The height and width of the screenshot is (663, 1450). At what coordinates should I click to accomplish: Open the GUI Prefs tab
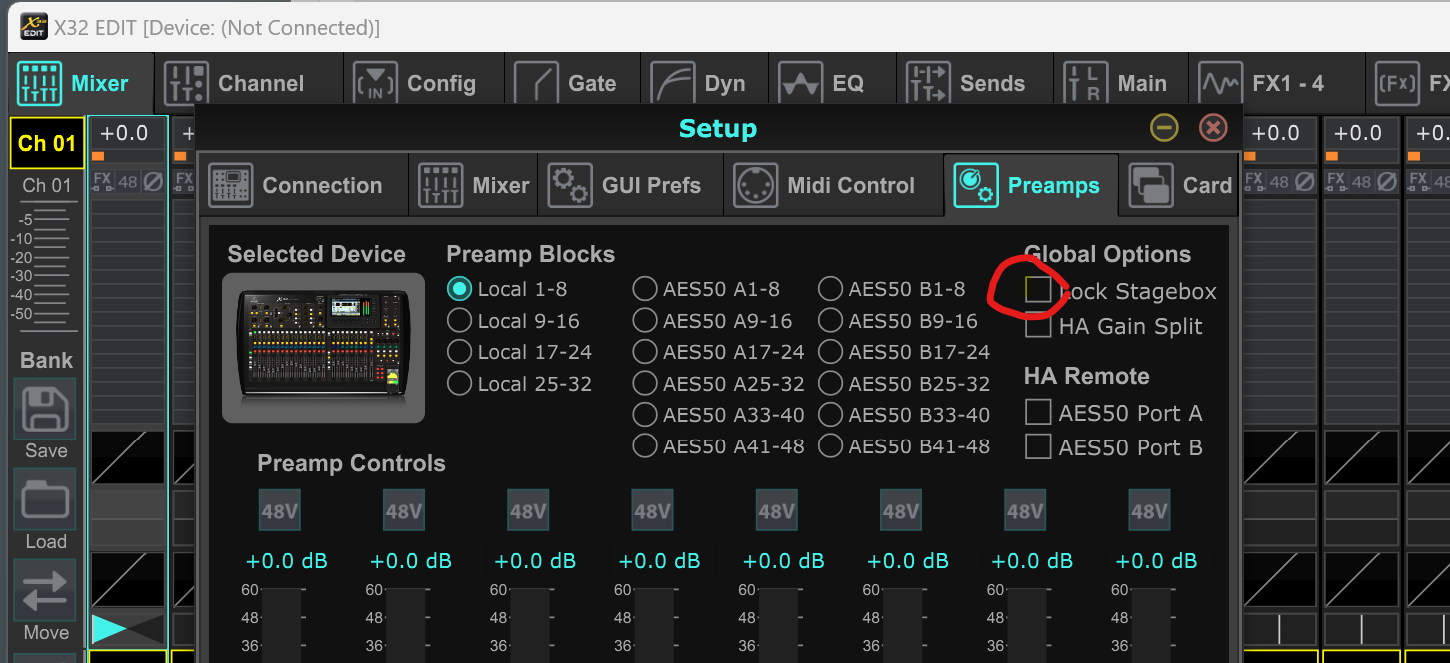click(x=630, y=185)
